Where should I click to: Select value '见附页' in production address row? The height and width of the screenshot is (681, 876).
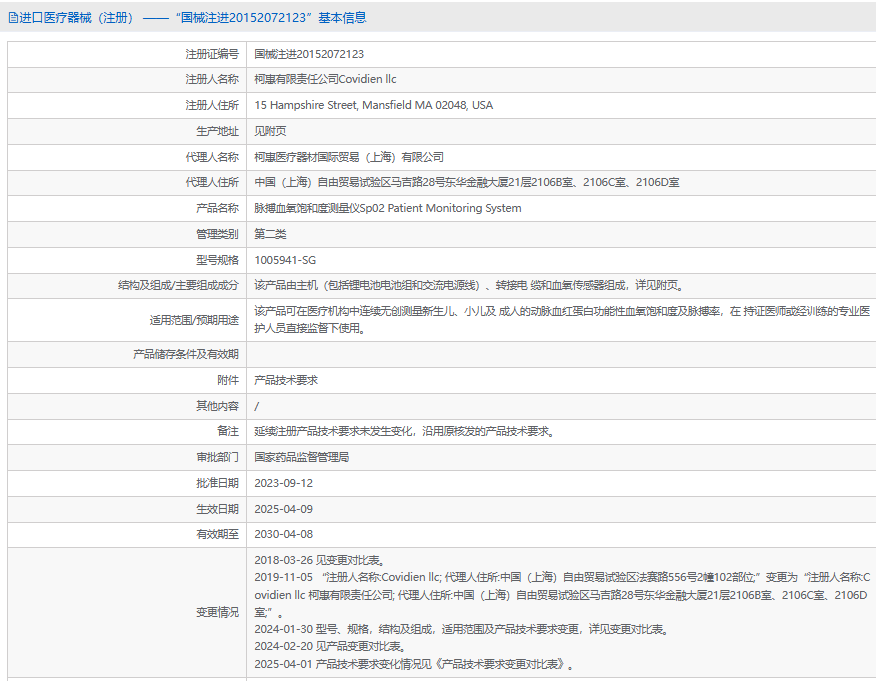(270, 131)
